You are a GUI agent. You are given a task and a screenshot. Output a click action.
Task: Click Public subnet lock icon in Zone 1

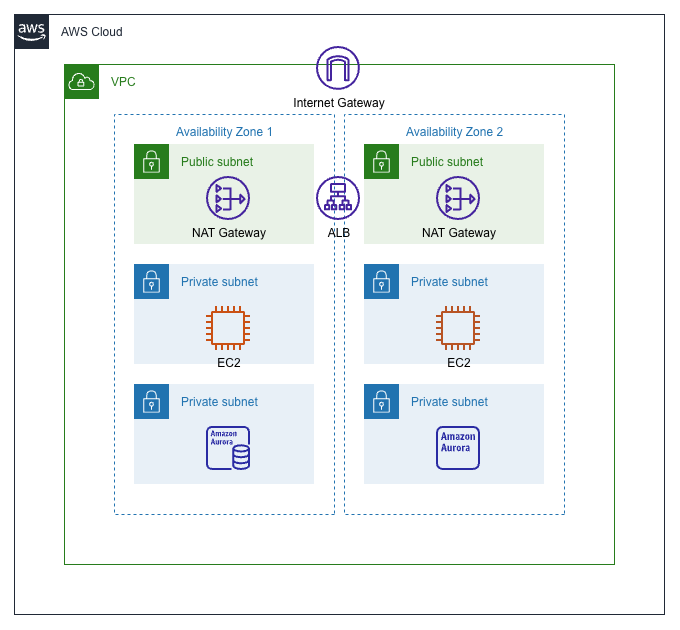[151, 161]
